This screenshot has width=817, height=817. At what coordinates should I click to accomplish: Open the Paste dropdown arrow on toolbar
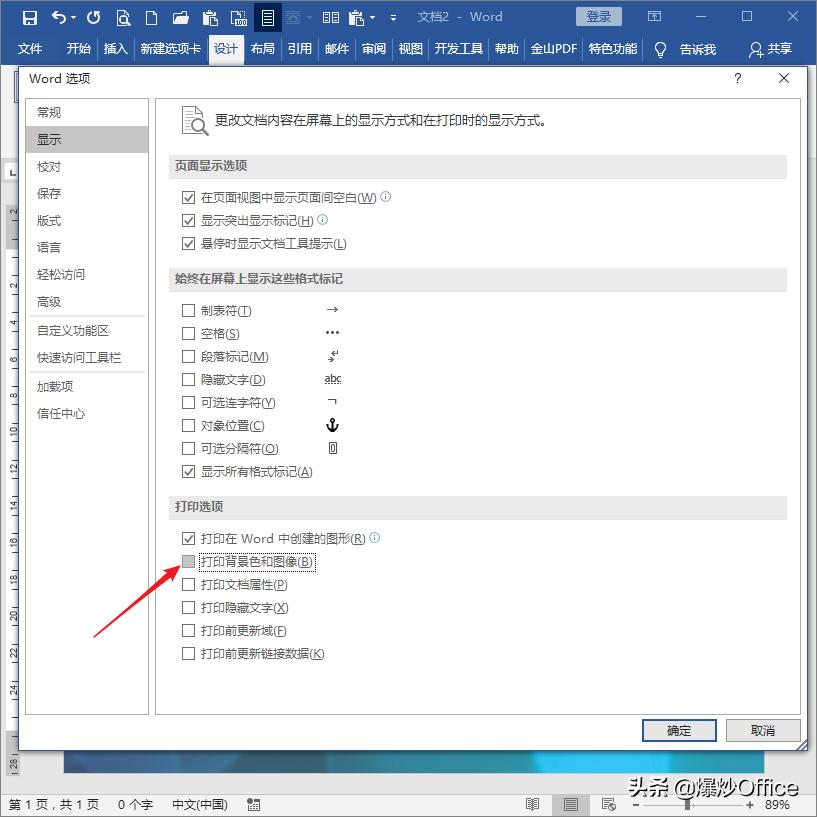(x=372, y=17)
